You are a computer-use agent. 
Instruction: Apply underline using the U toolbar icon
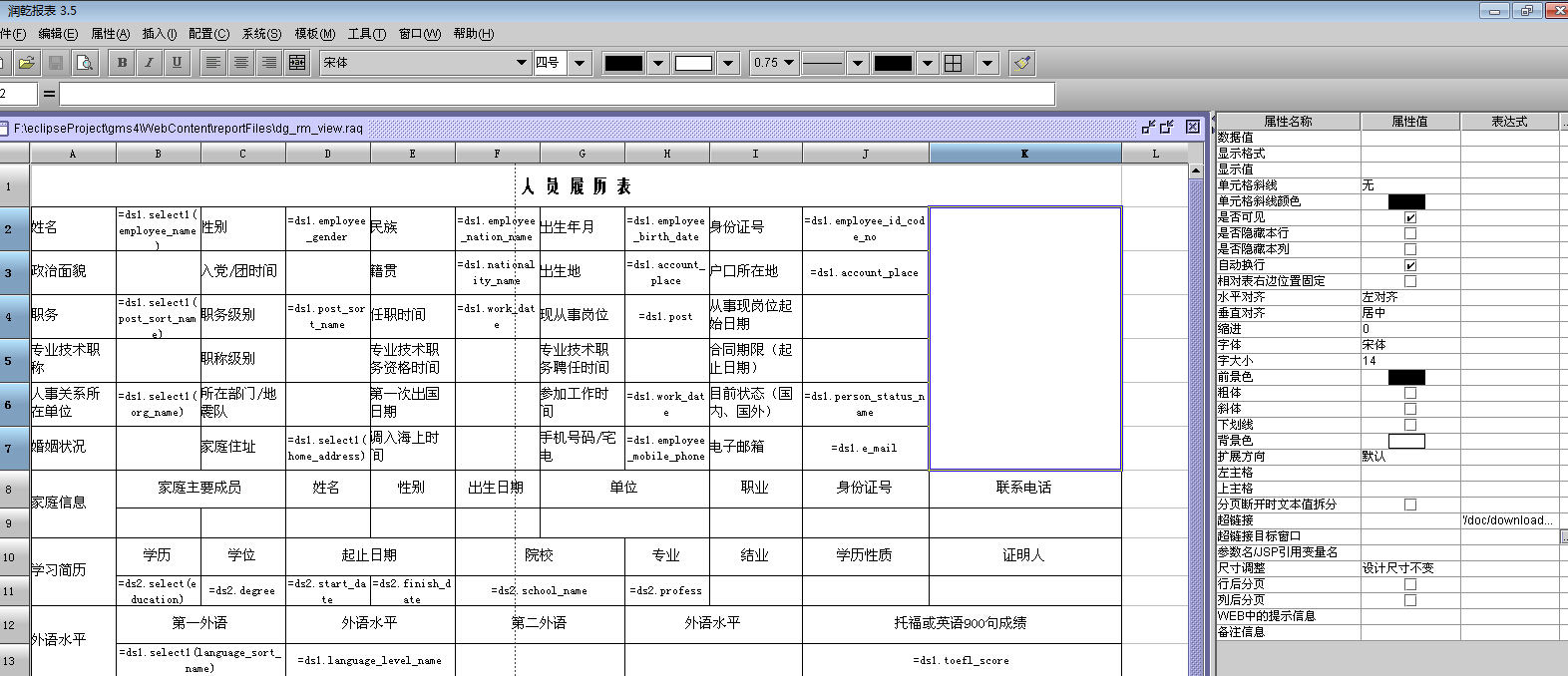point(177,63)
